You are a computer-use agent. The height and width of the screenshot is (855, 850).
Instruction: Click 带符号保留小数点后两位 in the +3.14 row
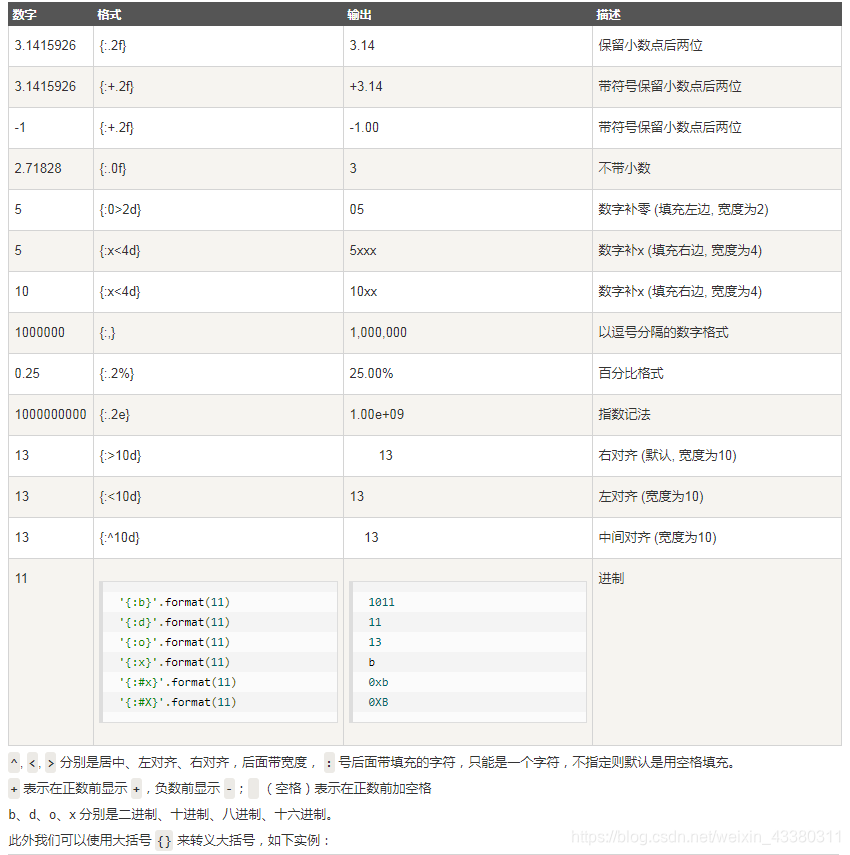(x=670, y=86)
